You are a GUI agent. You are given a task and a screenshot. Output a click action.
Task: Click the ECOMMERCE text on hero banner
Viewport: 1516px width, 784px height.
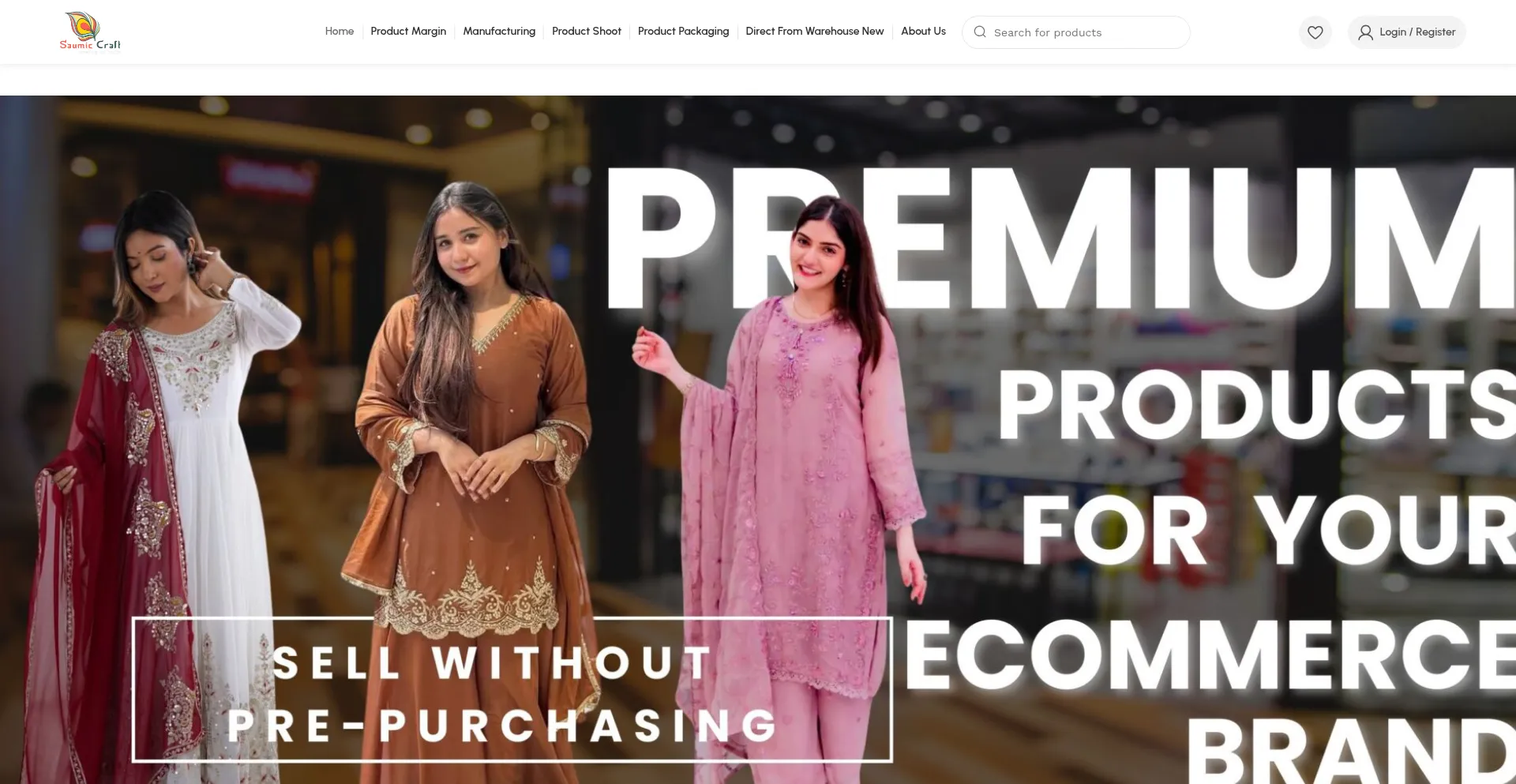(x=1210, y=655)
